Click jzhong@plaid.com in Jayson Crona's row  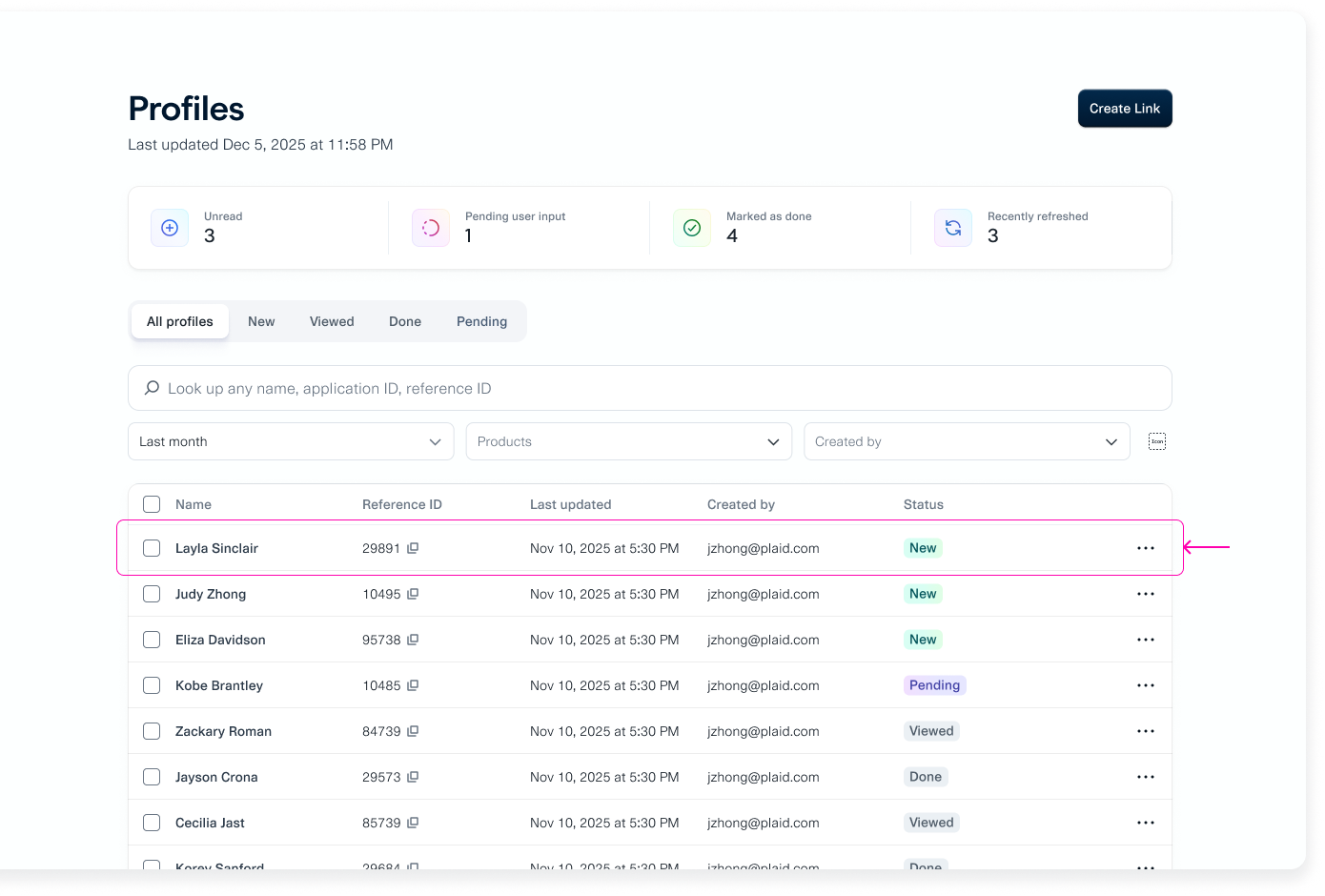coord(764,777)
